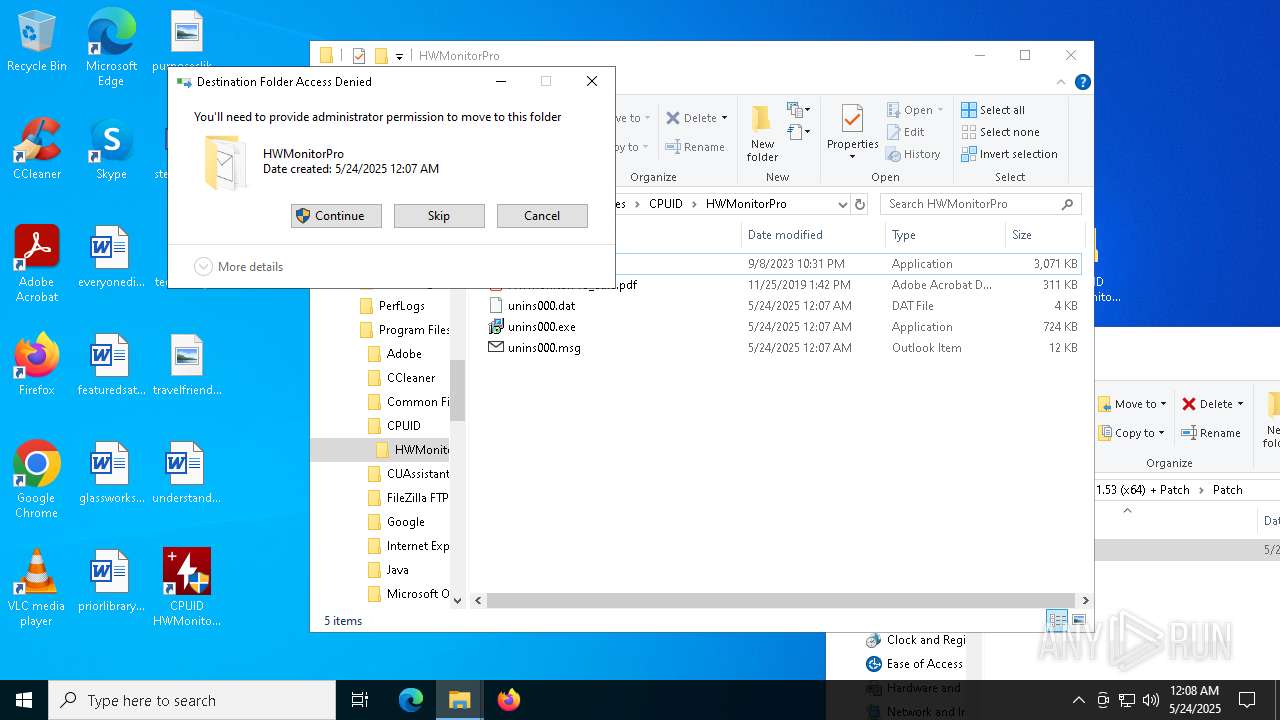The height and width of the screenshot is (720, 1280).
Task: Click Edit in the ribbon Open group
Action: click(906, 132)
